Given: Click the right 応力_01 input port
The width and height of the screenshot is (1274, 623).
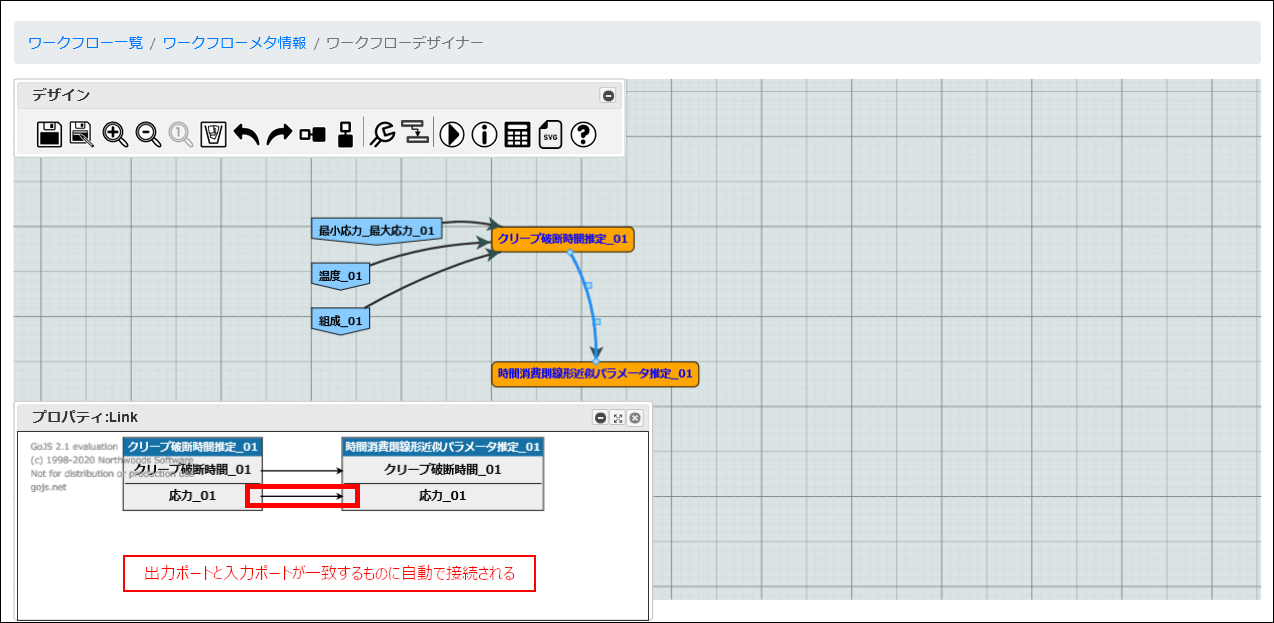Looking at the screenshot, I should pyautogui.click(x=443, y=496).
